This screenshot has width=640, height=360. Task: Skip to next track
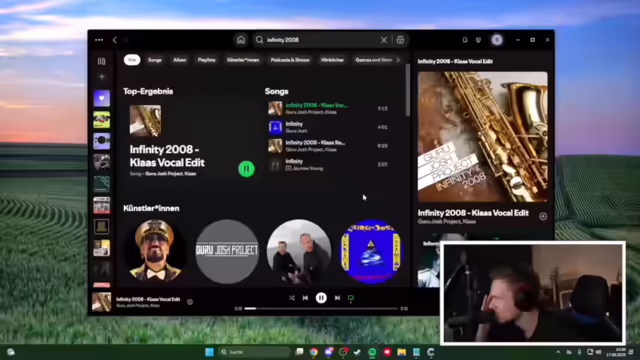point(337,298)
